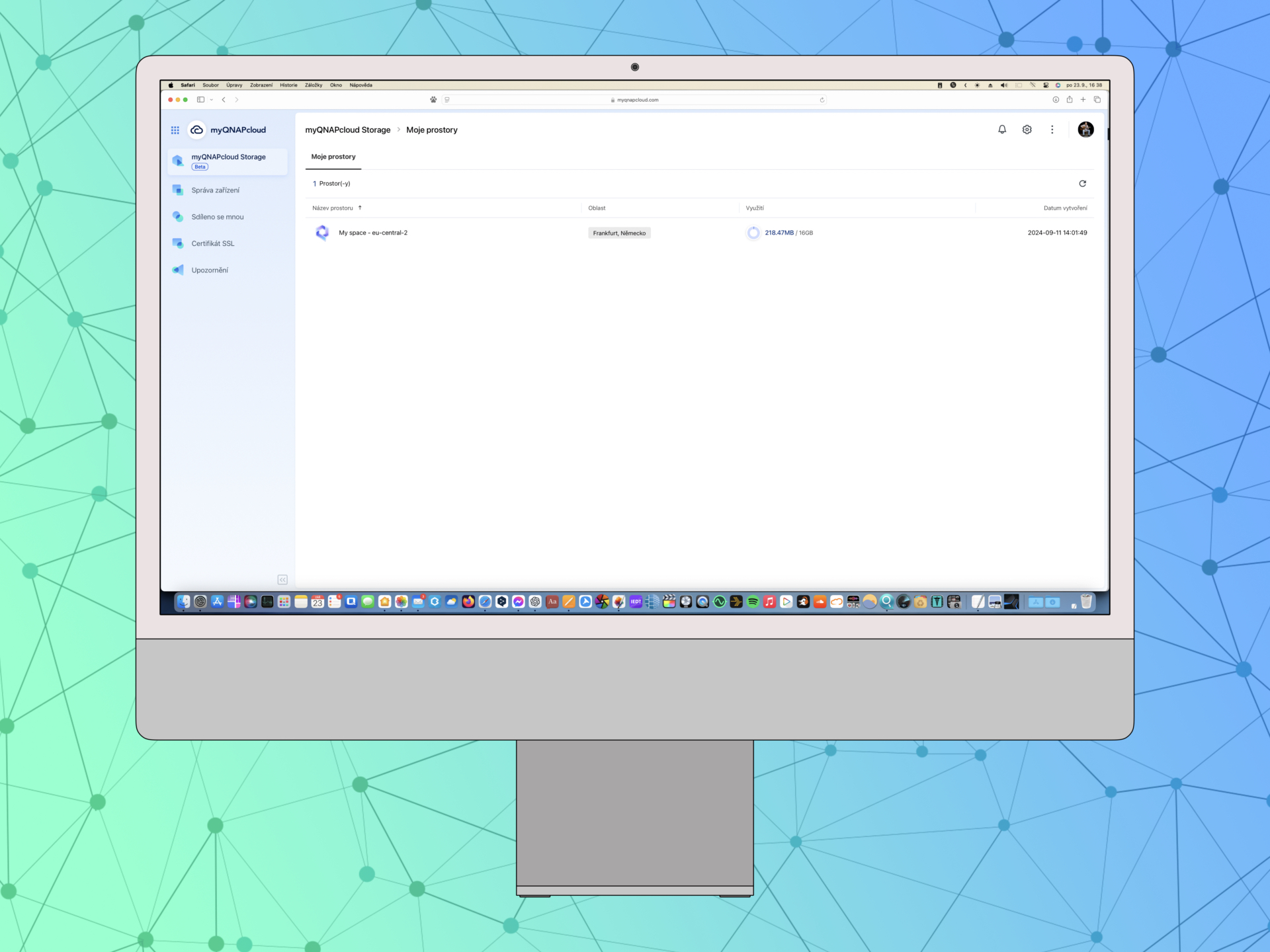Open Sdíleno se mnou section
This screenshot has width=1270, height=952.
click(x=217, y=217)
